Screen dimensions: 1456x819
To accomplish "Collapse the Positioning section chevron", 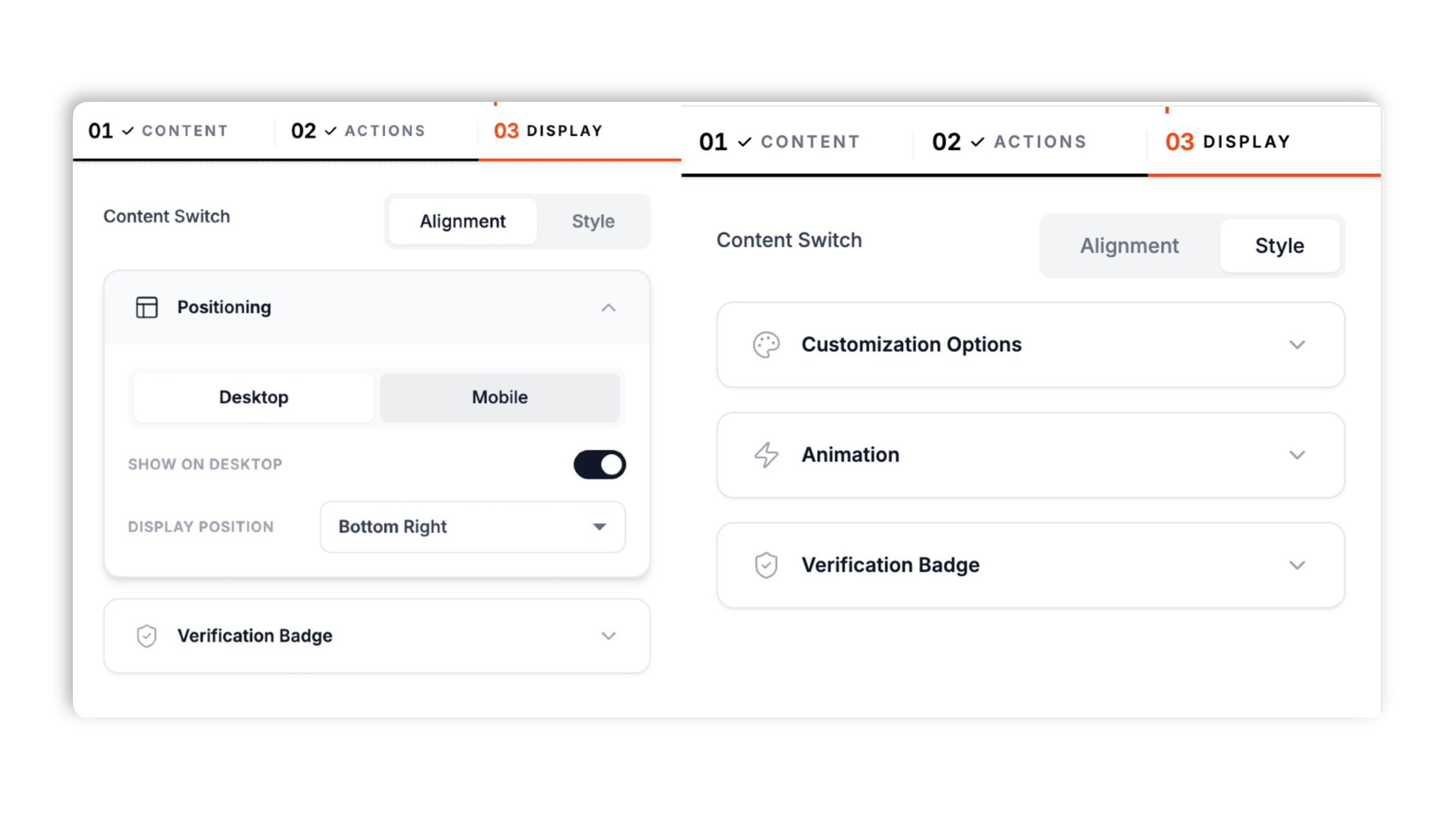I will pos(609,308).
